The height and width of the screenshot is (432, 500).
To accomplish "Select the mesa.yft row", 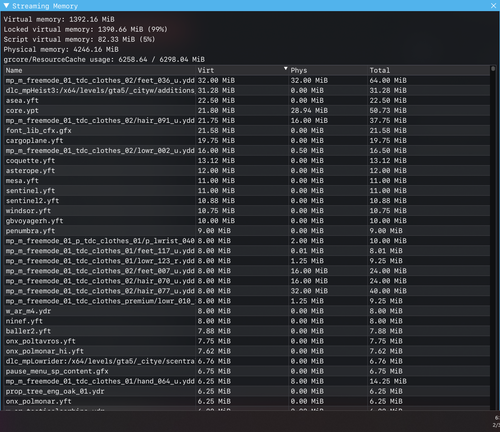I will [x=247, y=181].
